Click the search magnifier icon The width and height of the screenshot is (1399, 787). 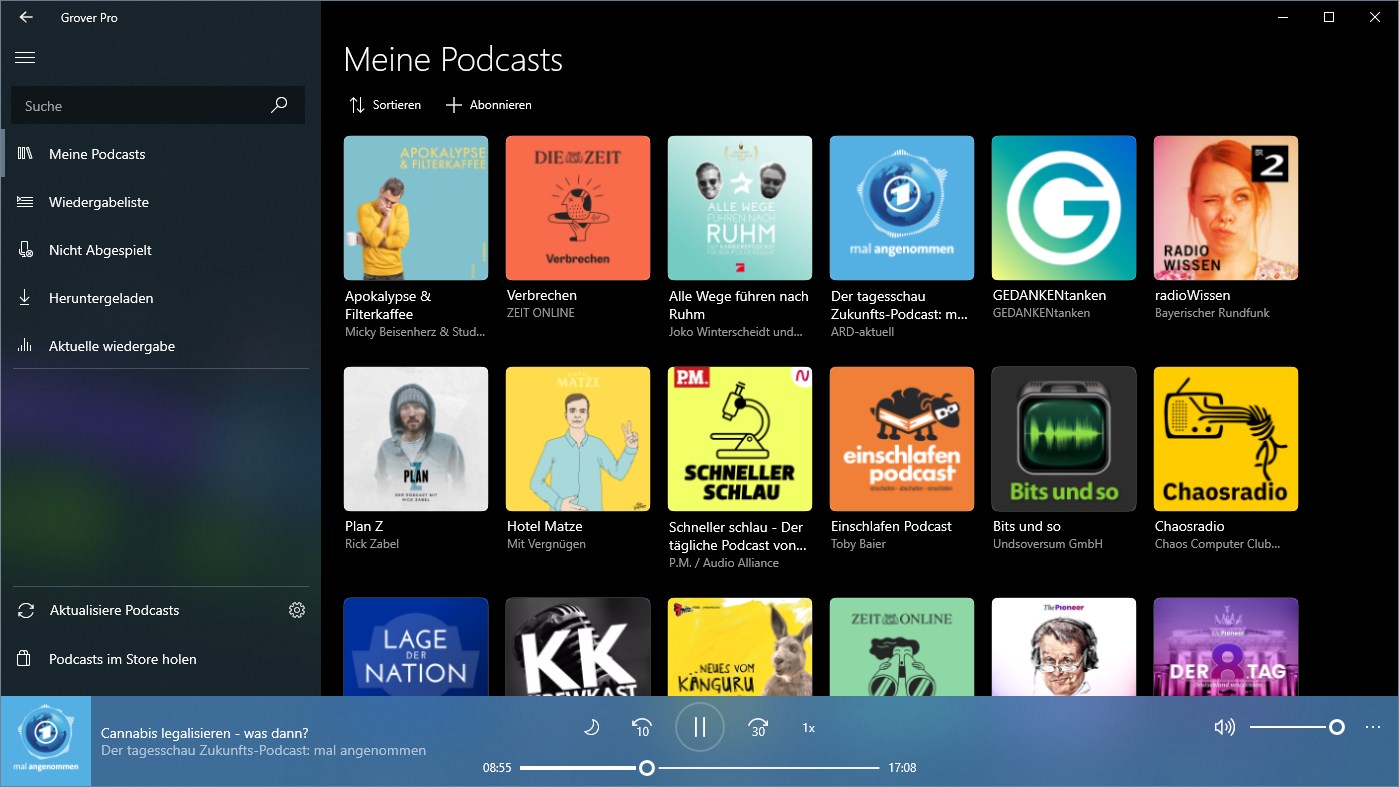click(x=279, y=105)
